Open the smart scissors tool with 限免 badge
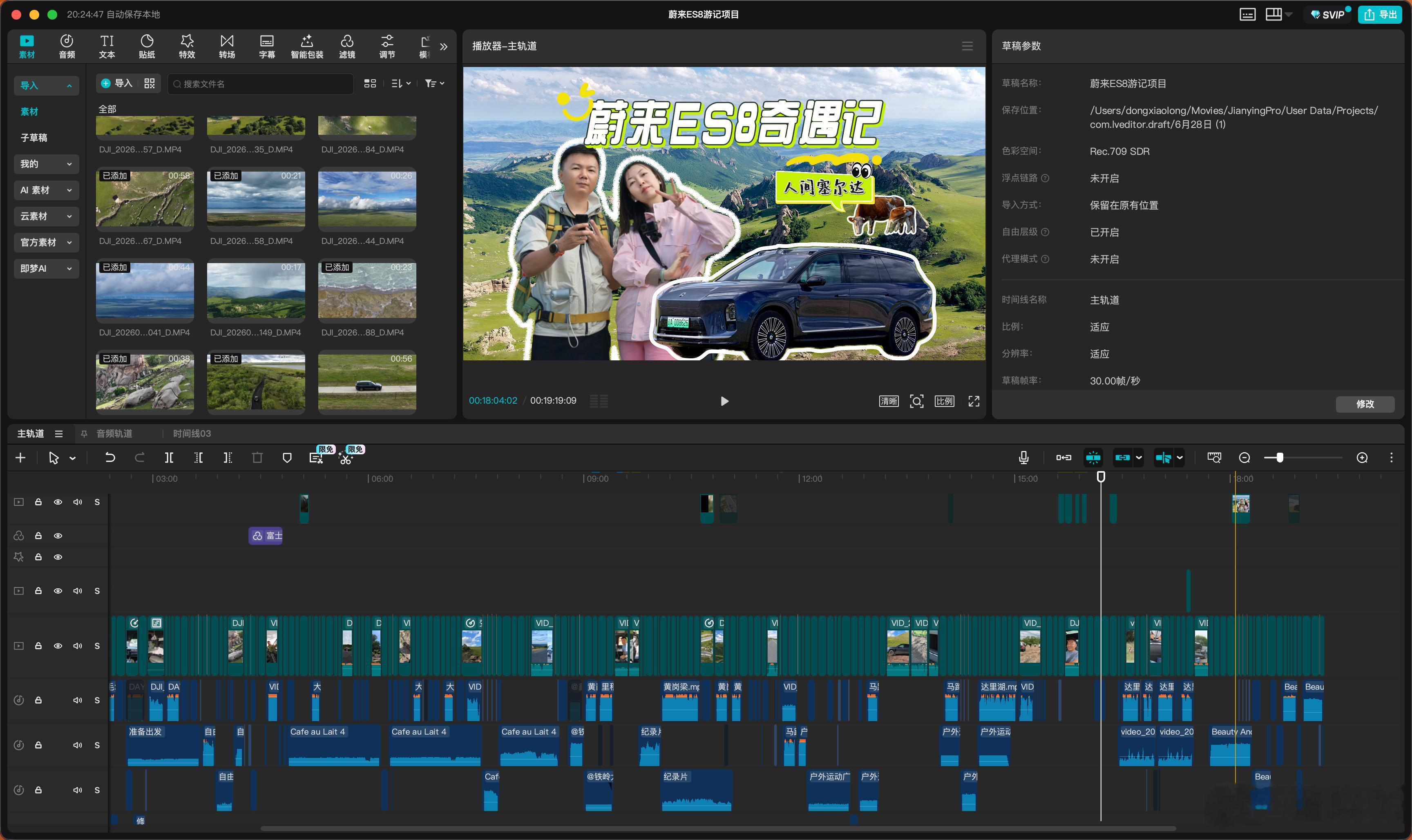The image size is (1412, 840). point(346,457)
